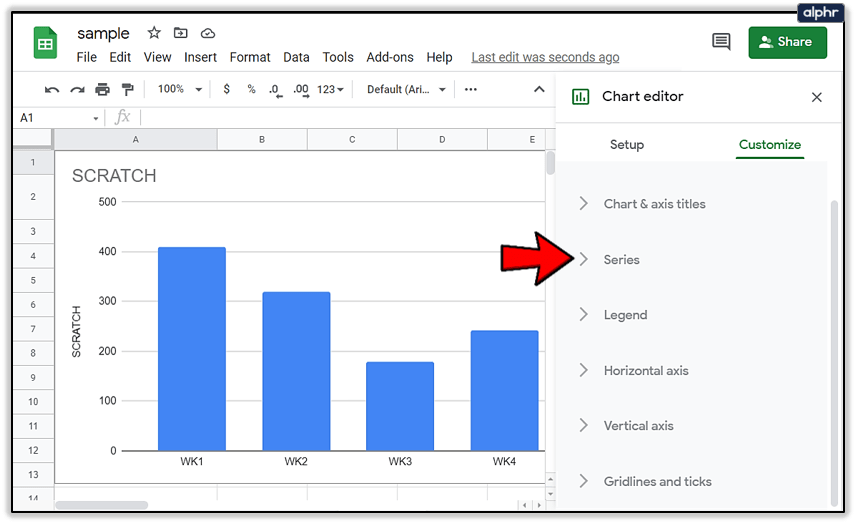
Task: Decrease decimal places
Action: click(276, 90)
